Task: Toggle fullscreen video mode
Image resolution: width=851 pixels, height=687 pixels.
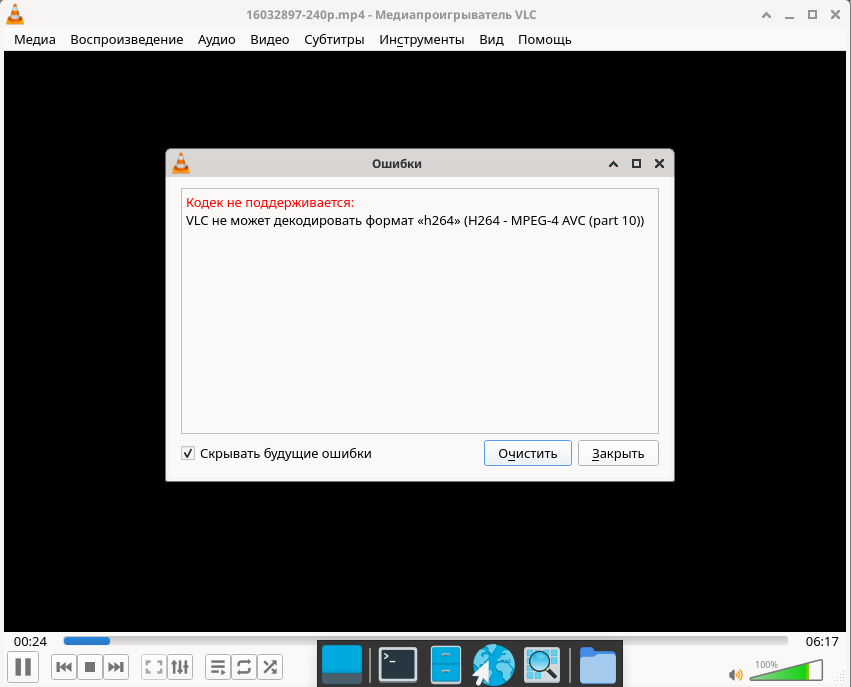Action: [154, 667]
